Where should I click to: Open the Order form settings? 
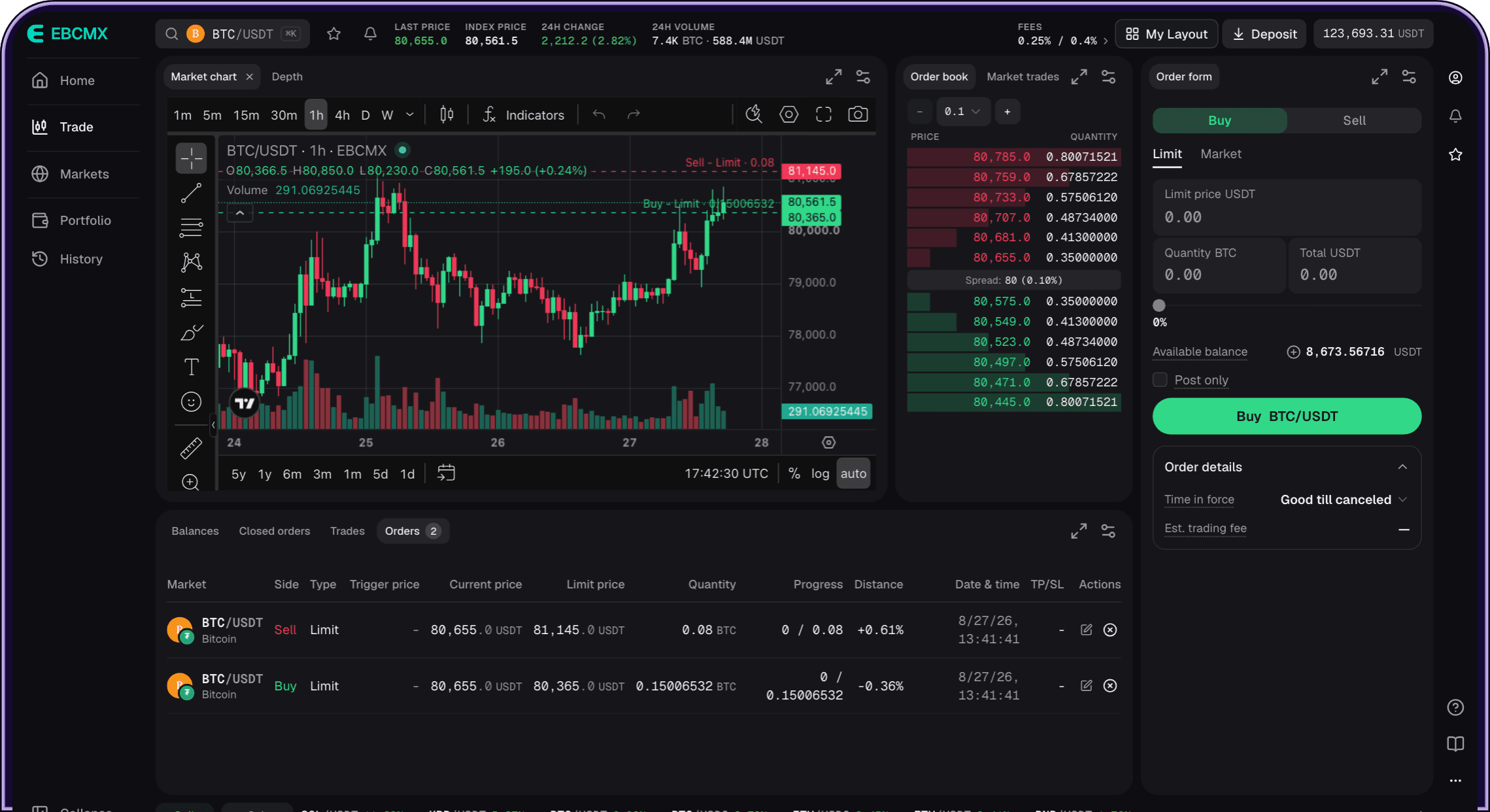pos(1409,77)
